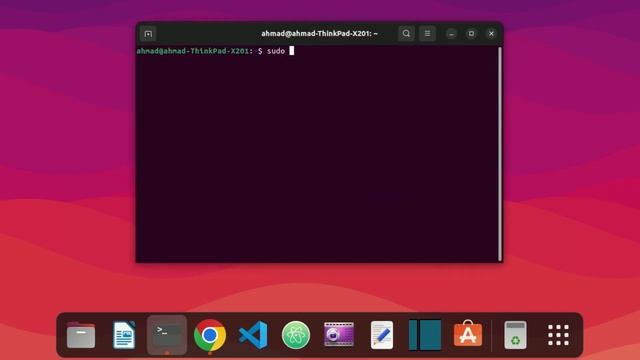Click the ahmad@ahmad-ThinkPad-X201 prompt text
The height and width of the screenshot is (360, 640).
pos(193,51)
